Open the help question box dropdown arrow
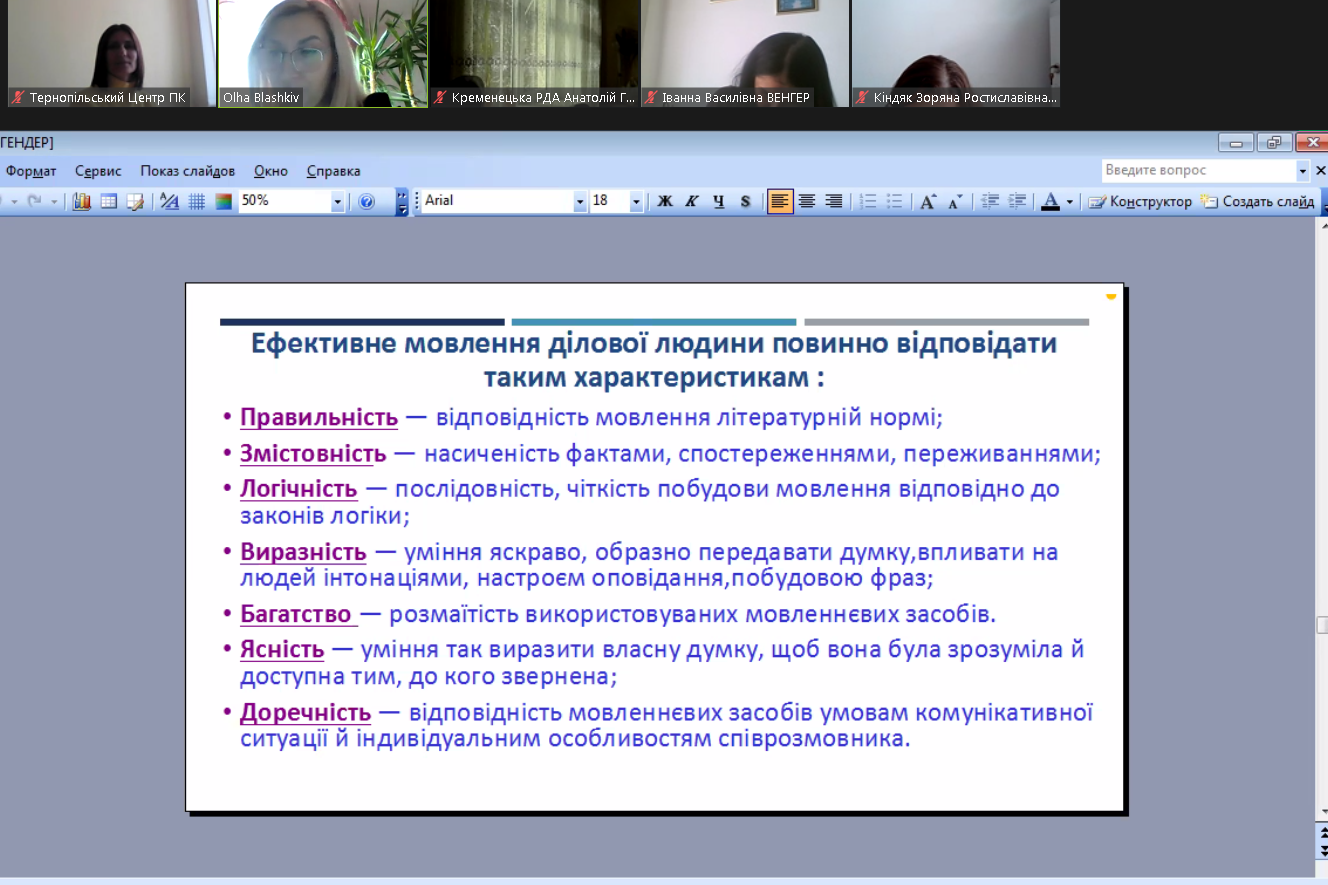Viewport: 1328px width, 885px height. tap(1302, 171)
